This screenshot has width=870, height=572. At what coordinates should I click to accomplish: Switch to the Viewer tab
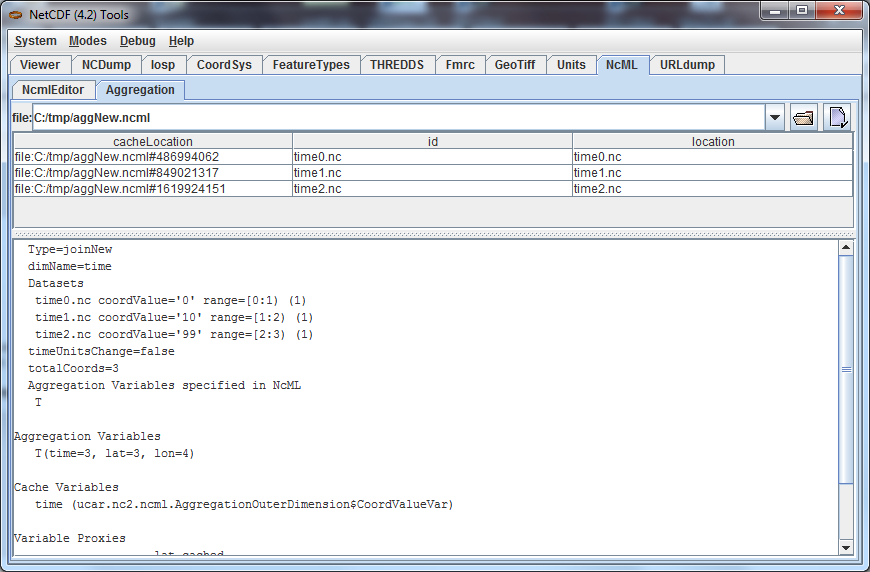click(x=40, y=65)
